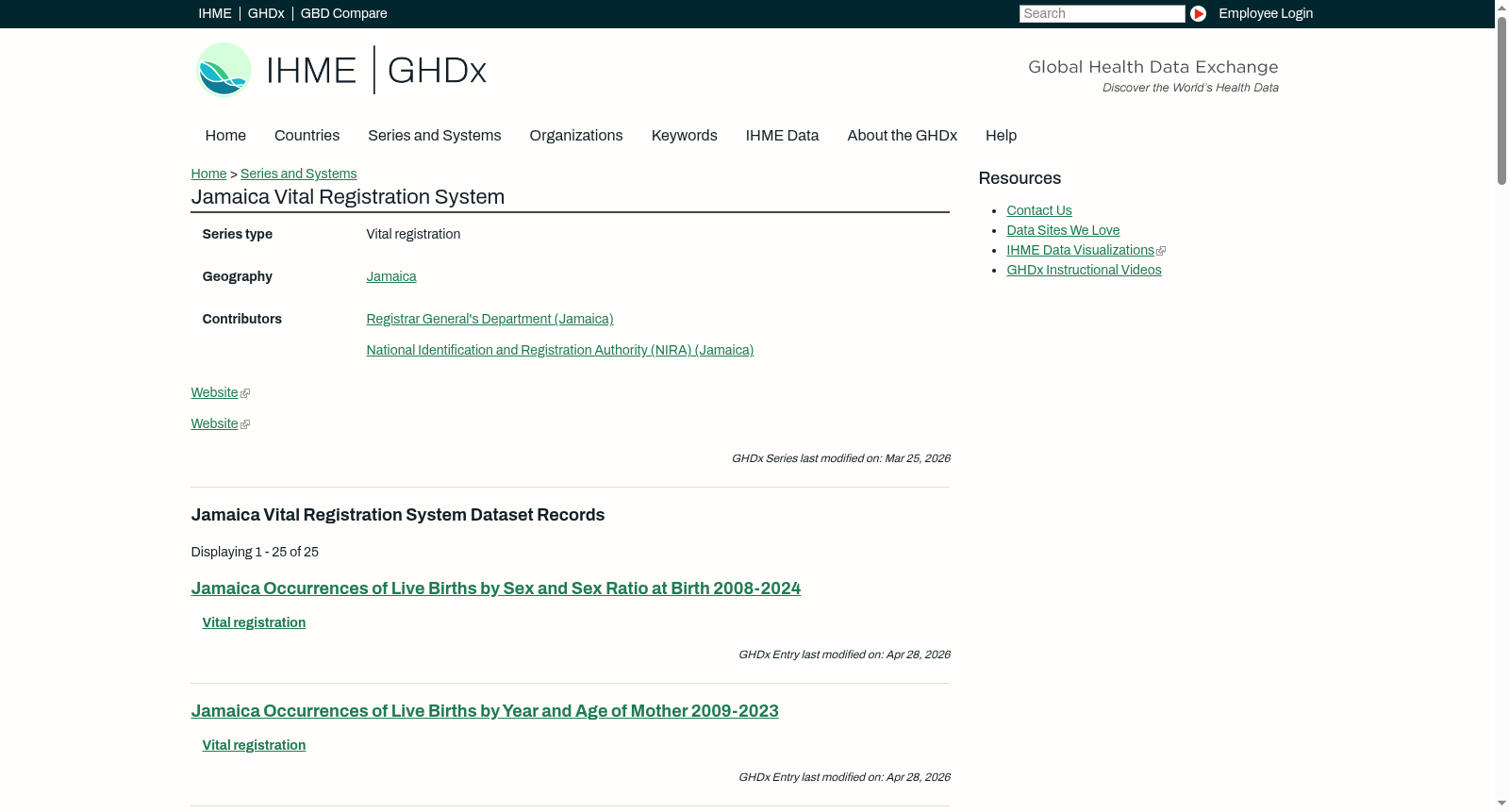The width and height of the screenshot is (1509, 812).
Task: Select Series and Systems menu item
Action: (435, 136)
